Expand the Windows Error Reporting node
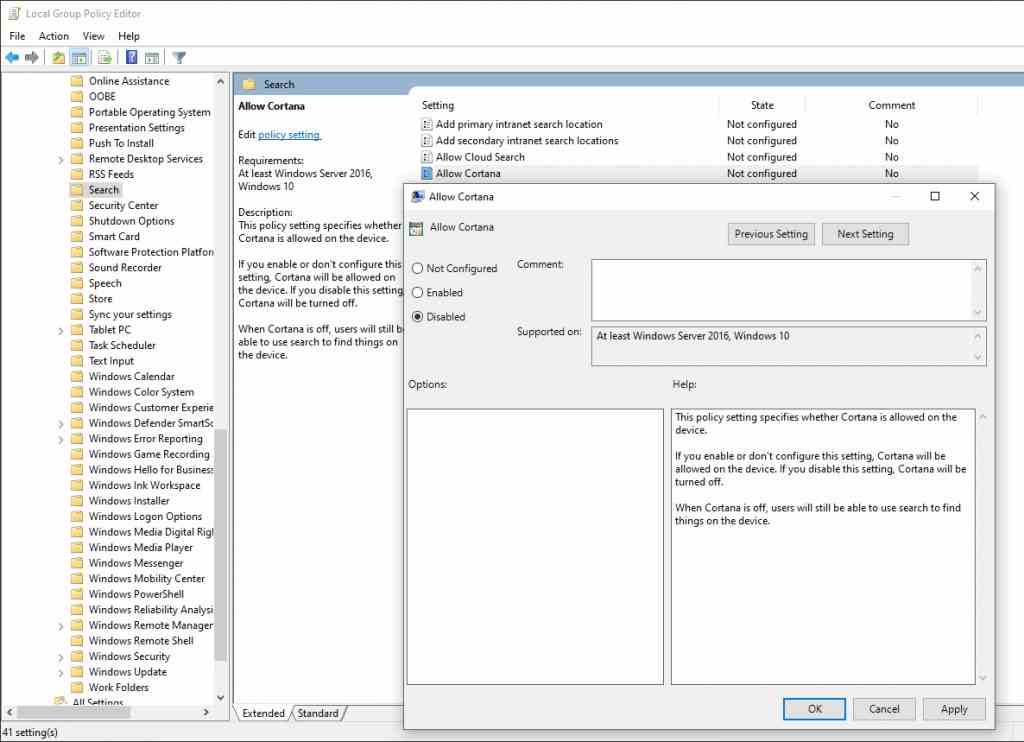Screen dimensions: 1024x742 [61, 440]
